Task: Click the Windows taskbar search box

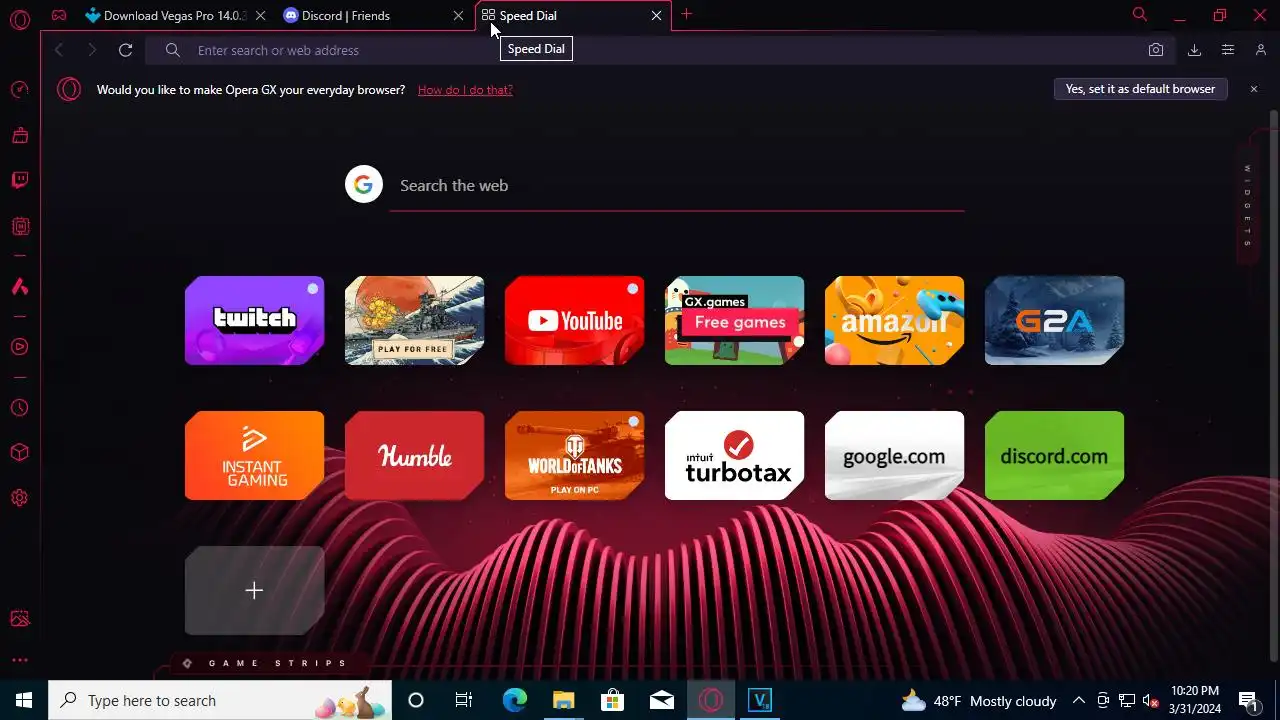Action: [220, 700]
